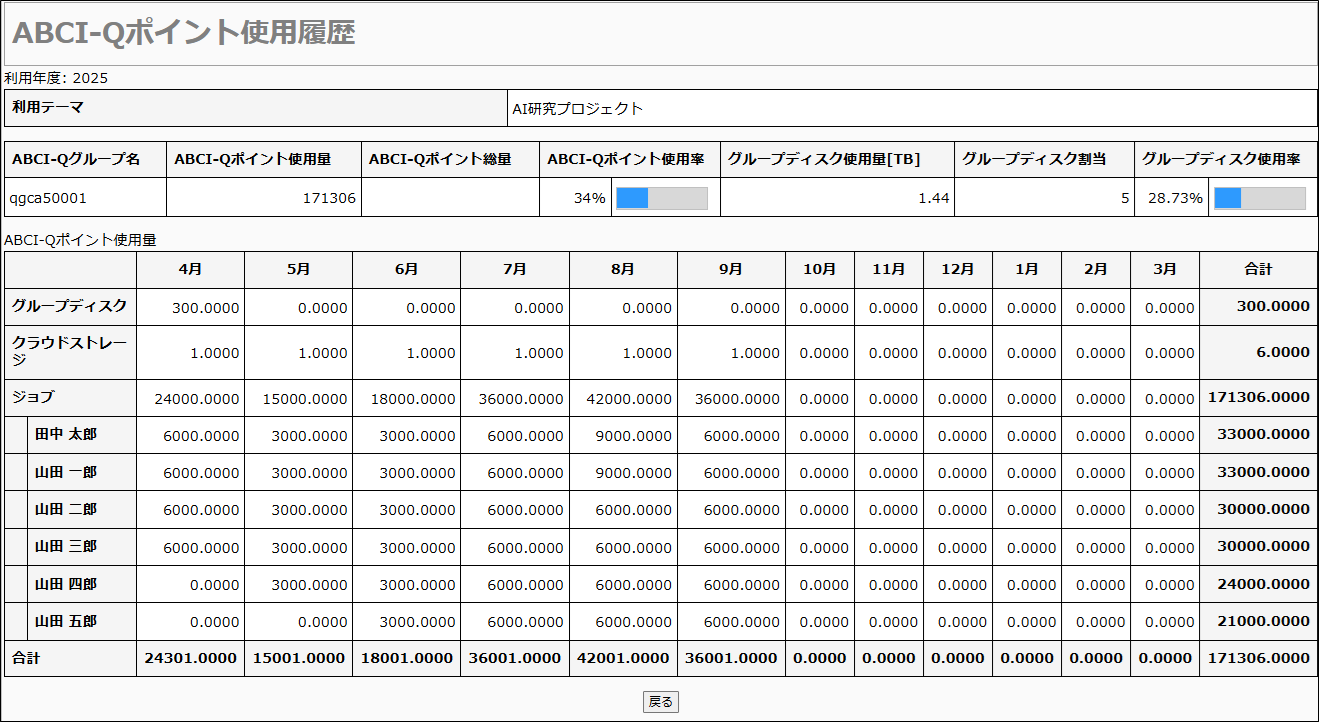Select the ABCI-Qポイント使用履歴 page heading
Screen dimensions: 1319x722
(184, 33)
